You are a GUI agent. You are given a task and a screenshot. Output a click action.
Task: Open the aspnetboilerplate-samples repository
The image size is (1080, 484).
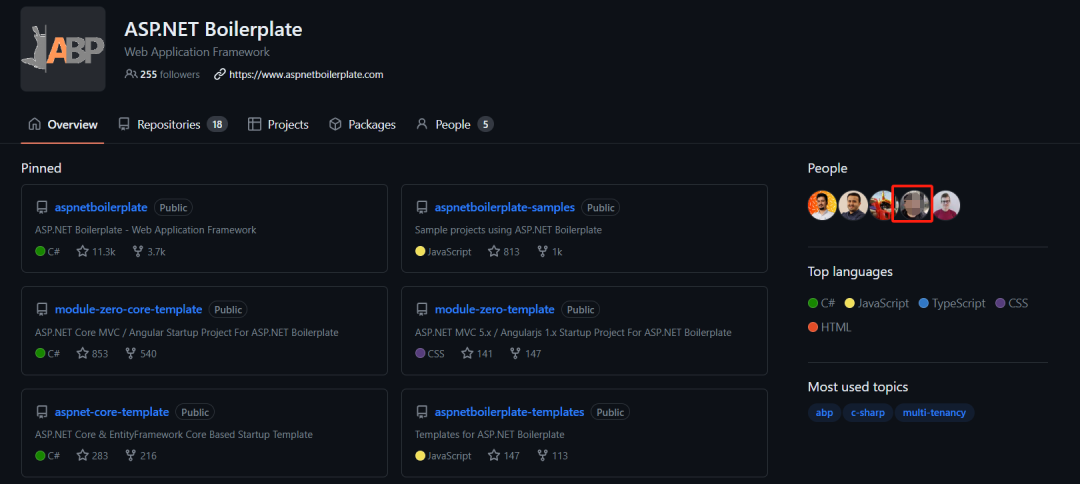pos(505,207)
